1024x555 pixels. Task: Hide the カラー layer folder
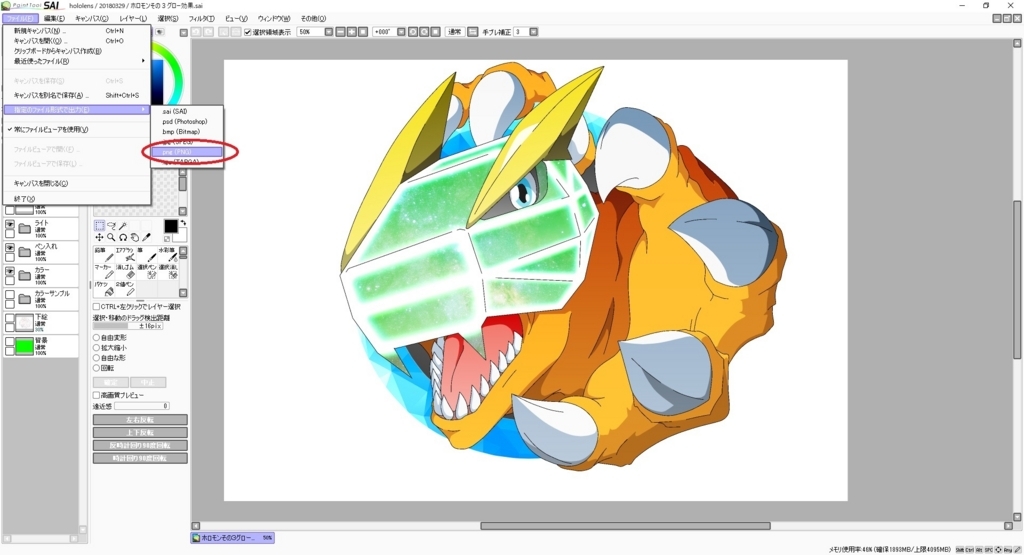[x=10, y=271]
